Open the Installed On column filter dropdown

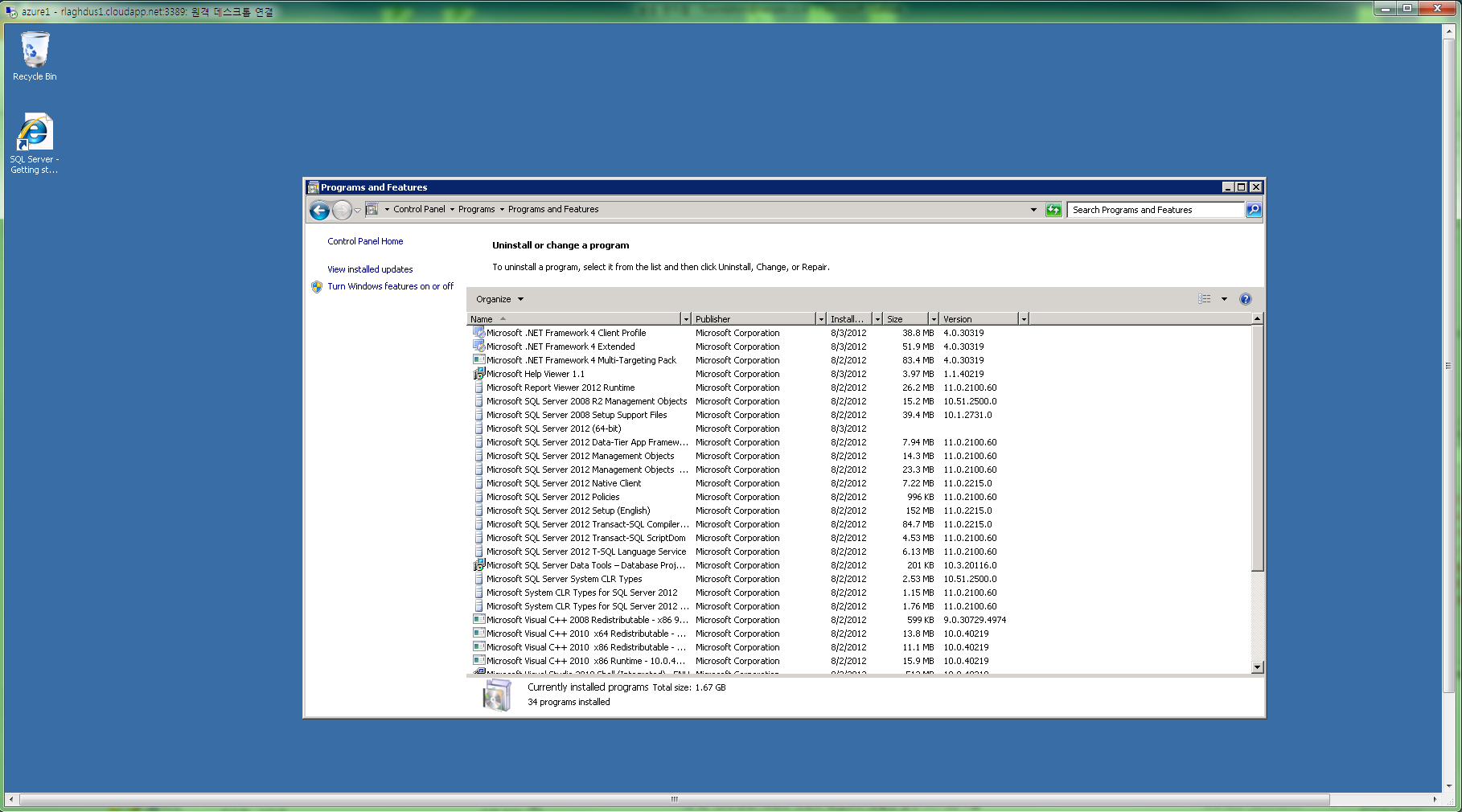click(x=877, y=319)
